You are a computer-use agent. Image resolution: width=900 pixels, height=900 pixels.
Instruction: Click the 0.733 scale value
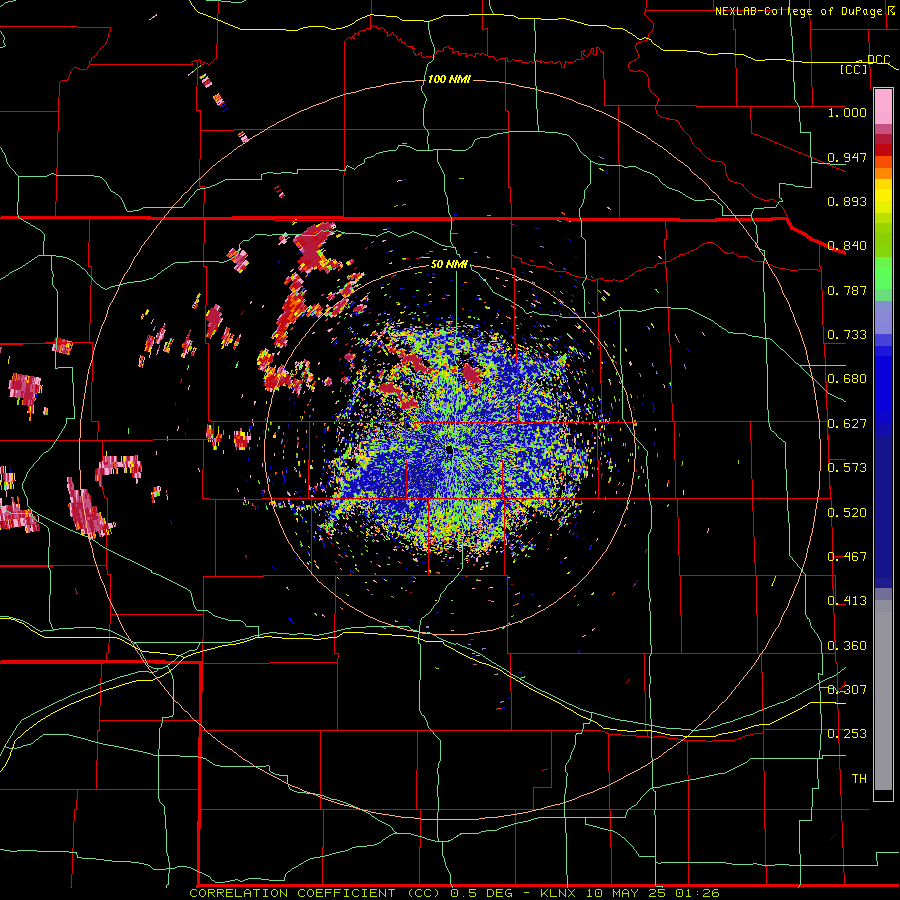click(847, 335)
